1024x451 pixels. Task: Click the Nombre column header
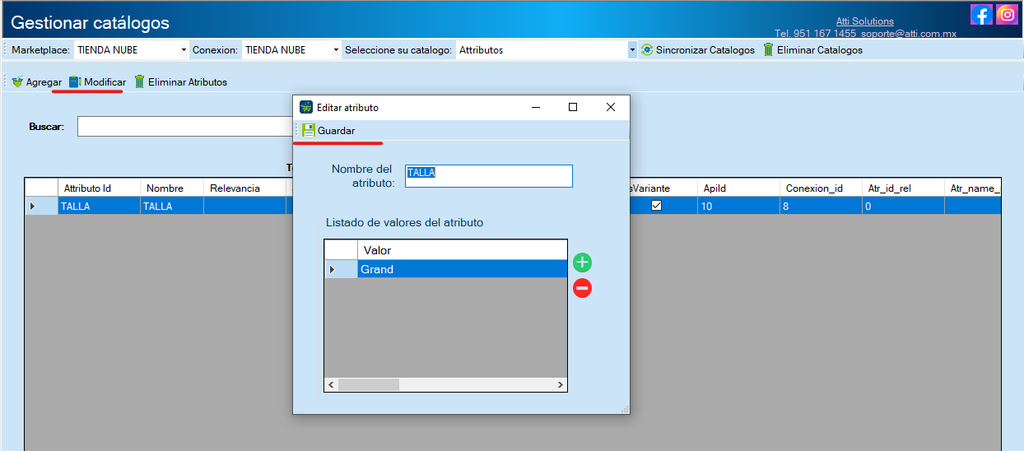coord(172,188)
